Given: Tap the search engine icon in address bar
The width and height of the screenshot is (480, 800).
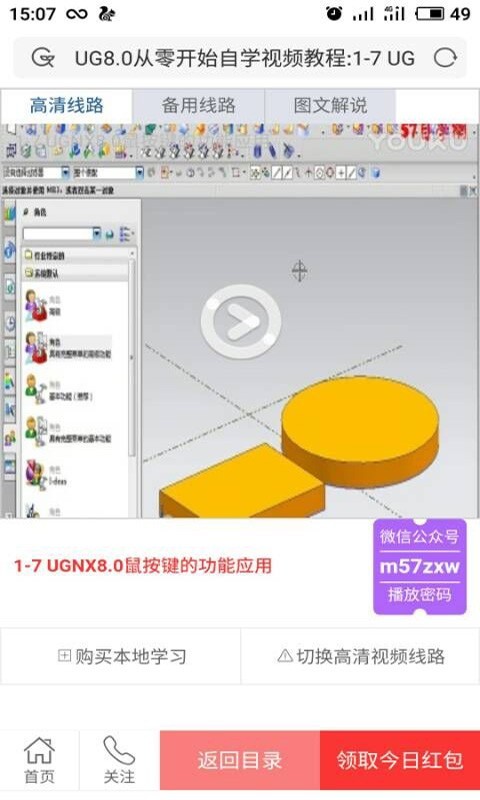Looking at the screenshot, I should (x=43, y=58).
